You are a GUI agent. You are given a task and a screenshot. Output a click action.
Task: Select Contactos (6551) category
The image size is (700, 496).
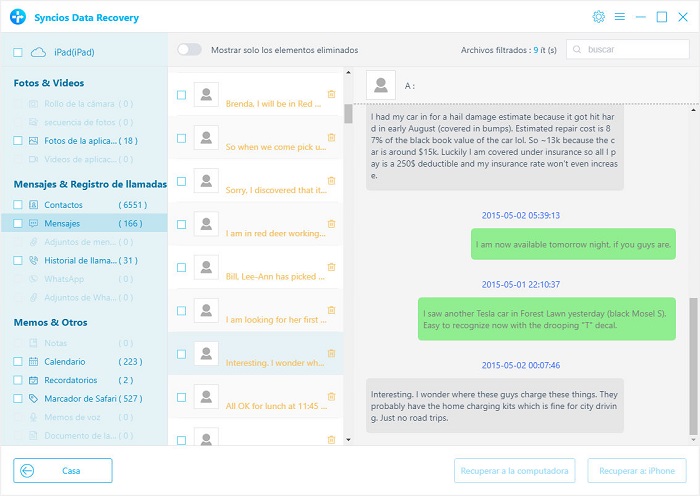point(84,204)
